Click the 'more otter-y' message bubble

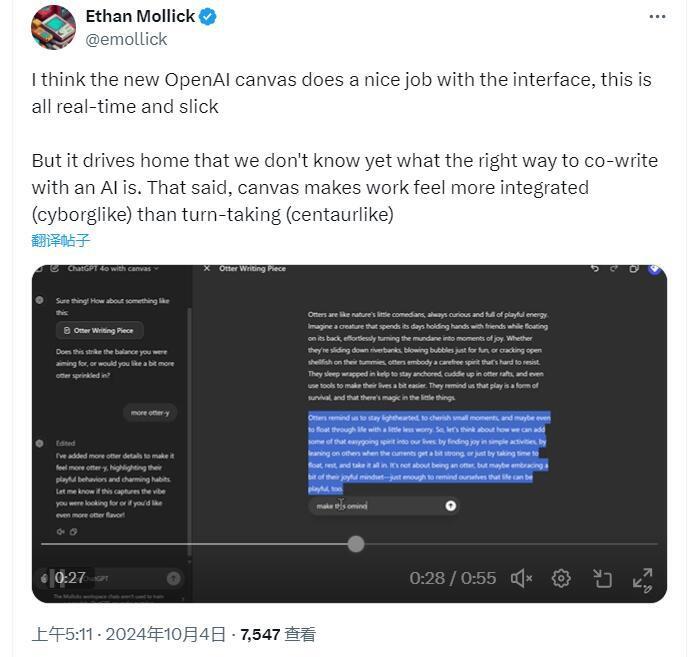(151, 412)
